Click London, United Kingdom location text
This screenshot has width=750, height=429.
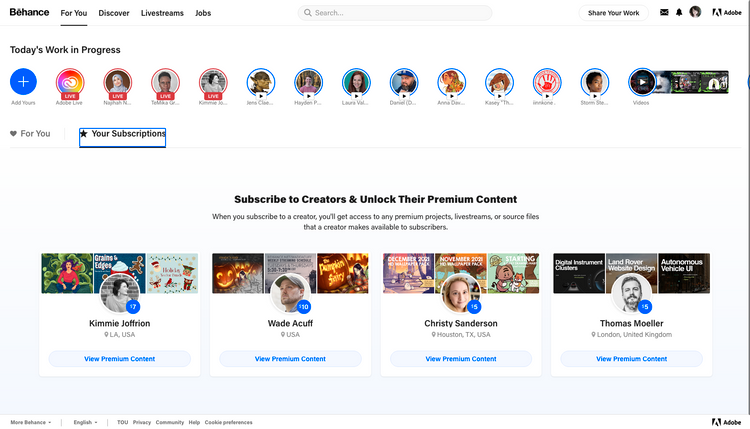(634, 335)
